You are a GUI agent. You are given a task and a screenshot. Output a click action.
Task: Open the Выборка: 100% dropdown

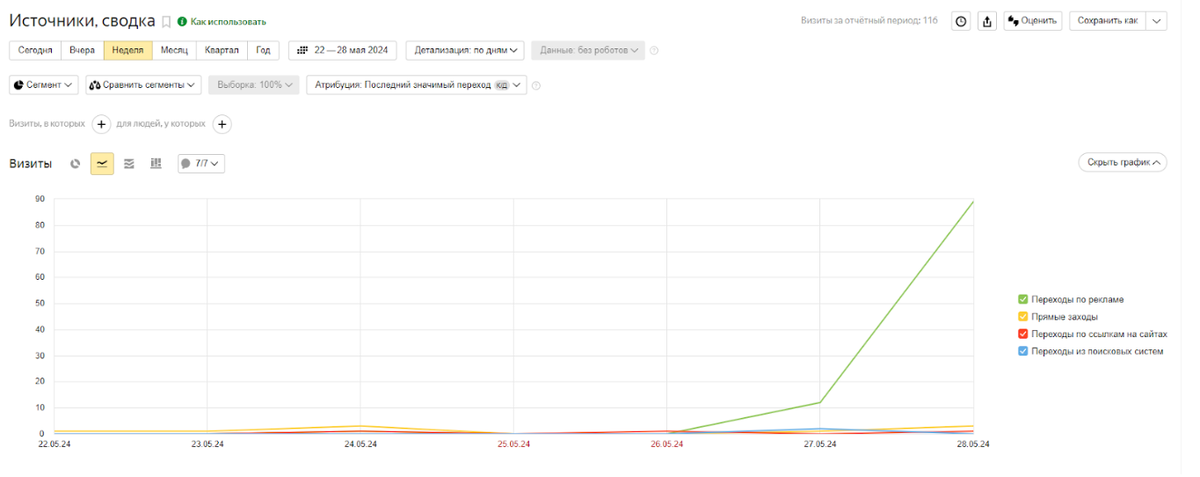[254, 85]
